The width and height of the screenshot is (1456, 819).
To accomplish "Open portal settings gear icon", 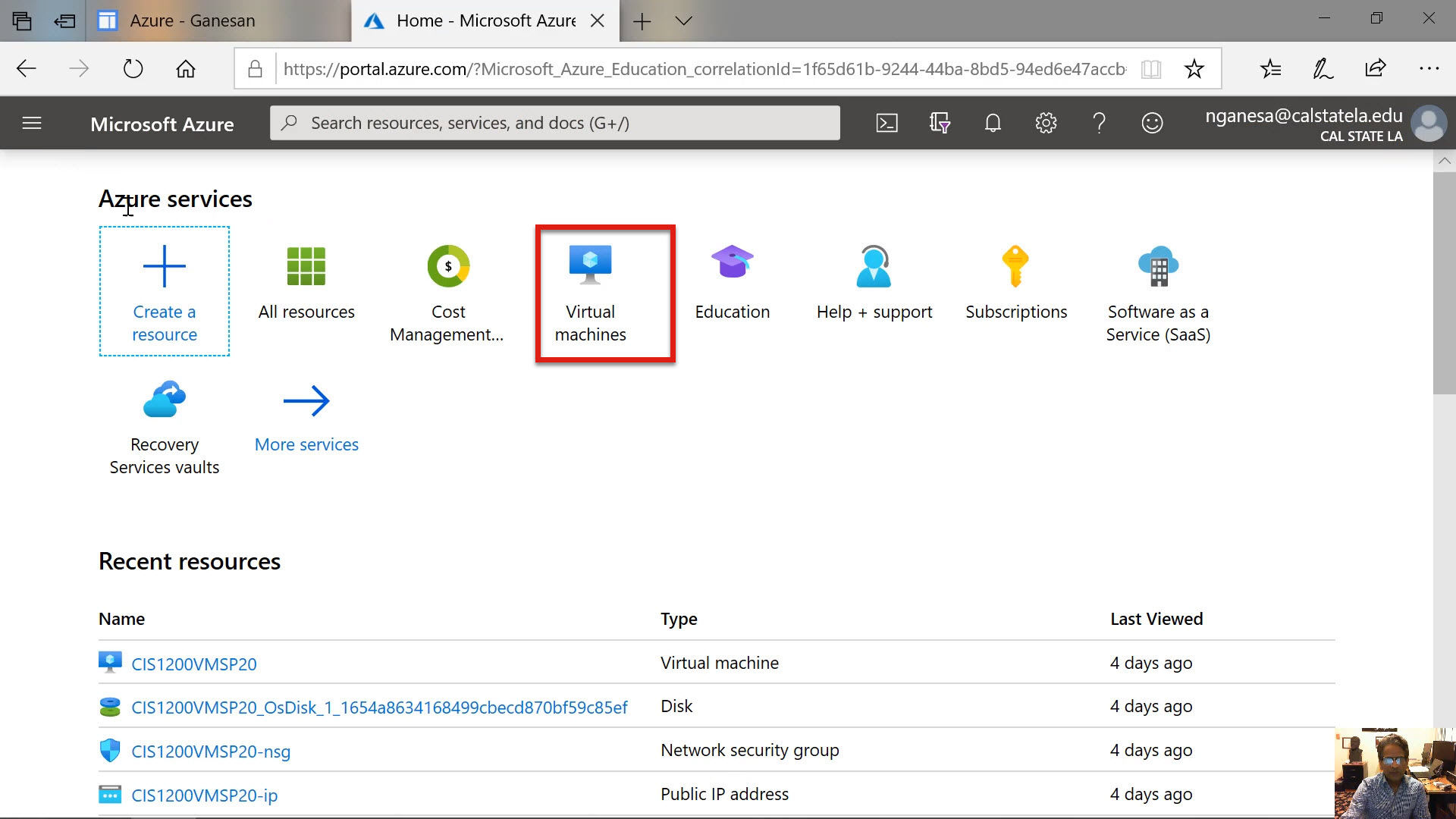I will pyautogui.click(x=1046, y=123).
